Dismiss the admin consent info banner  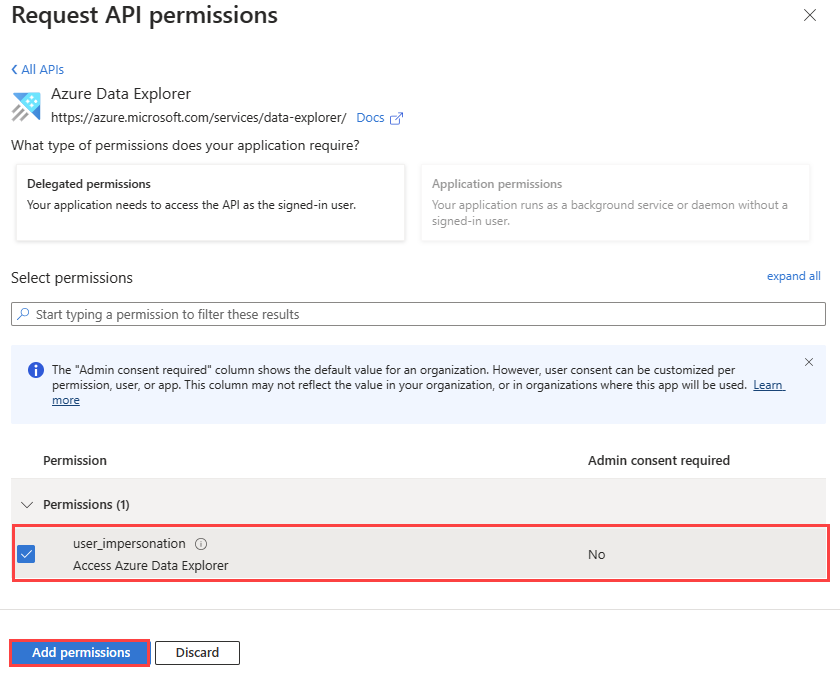click(x=809, y=362)
